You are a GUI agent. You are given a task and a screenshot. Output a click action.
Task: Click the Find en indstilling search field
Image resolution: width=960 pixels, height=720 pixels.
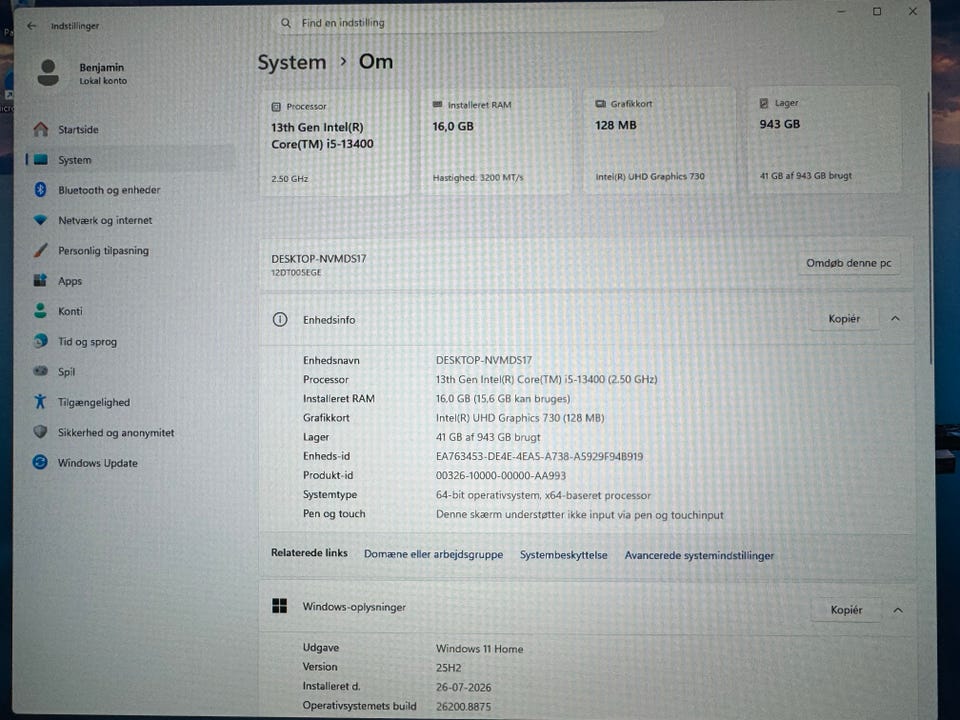(x=468, y=23)
